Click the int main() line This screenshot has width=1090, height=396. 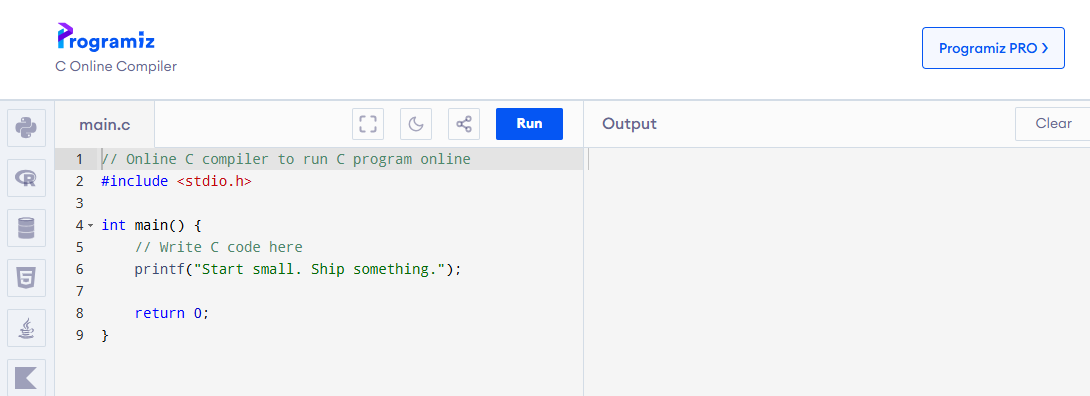pos(151,225)
